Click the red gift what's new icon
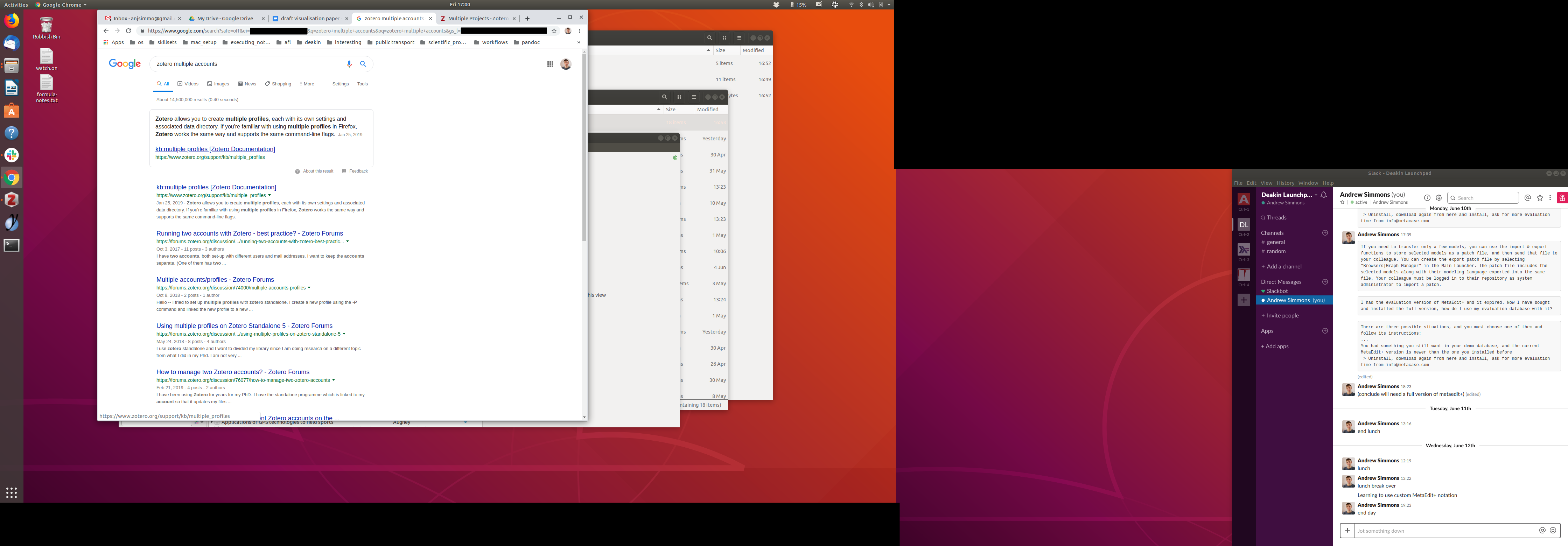 pos(1561,198)
